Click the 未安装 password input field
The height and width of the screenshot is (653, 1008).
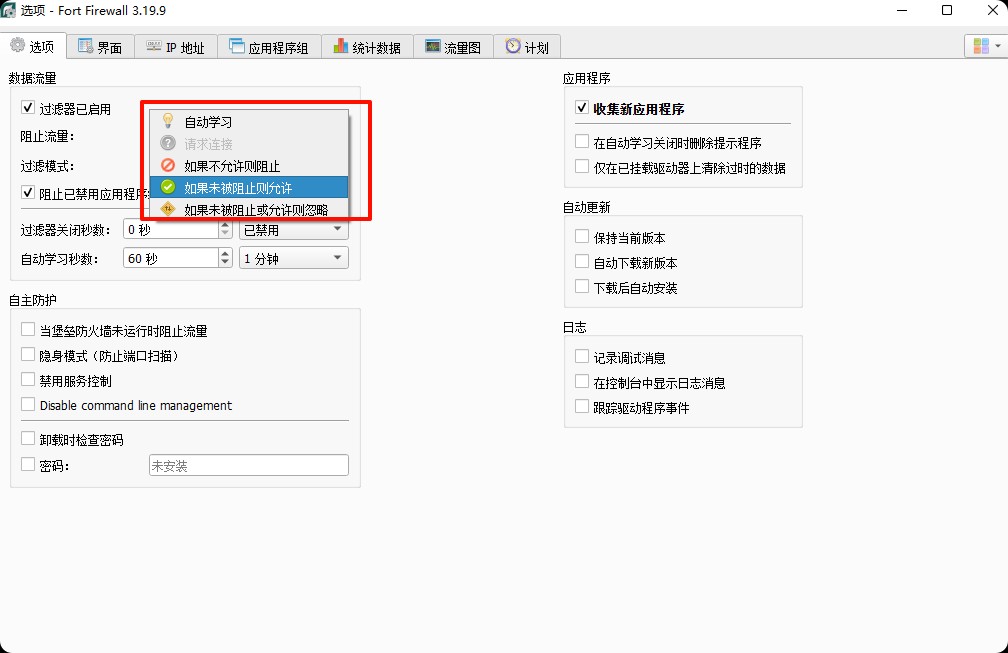[x=248, y=464]
